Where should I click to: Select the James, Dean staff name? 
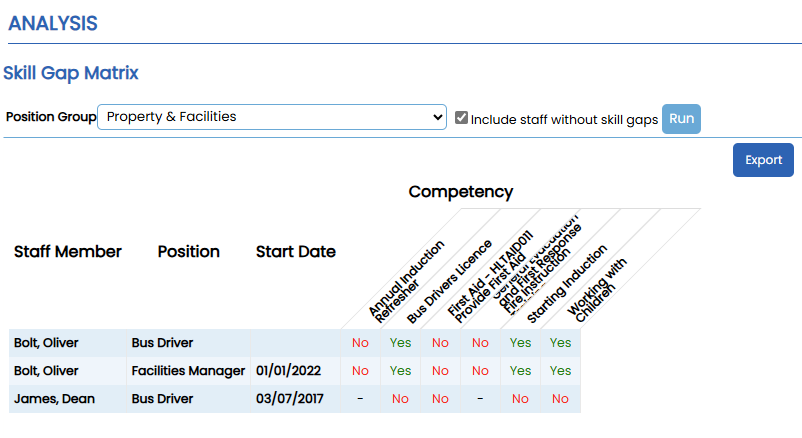[x=54, y=399]
